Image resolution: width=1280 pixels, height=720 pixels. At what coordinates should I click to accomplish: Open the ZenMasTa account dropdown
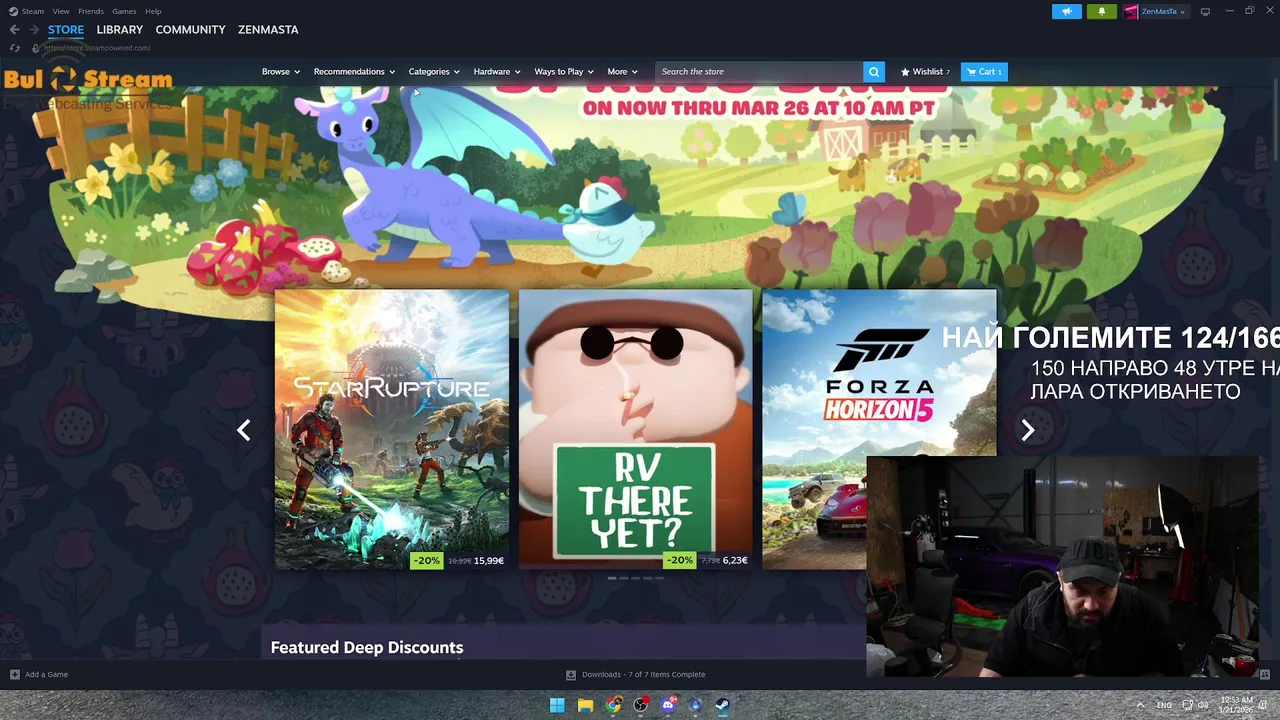(x=1163, y=11)
